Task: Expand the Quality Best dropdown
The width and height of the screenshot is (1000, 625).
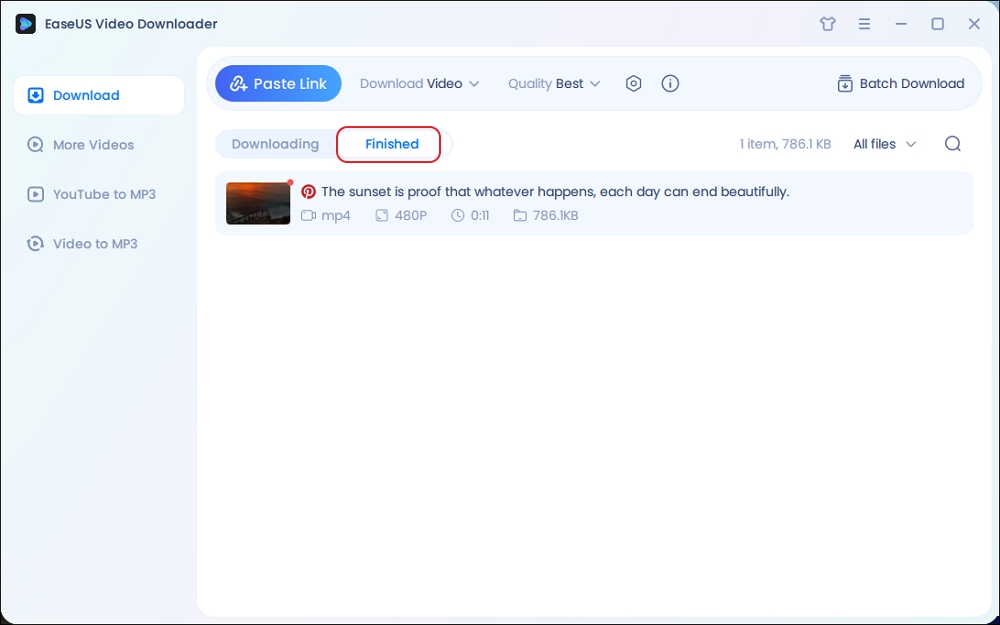Action: point(554,84)
